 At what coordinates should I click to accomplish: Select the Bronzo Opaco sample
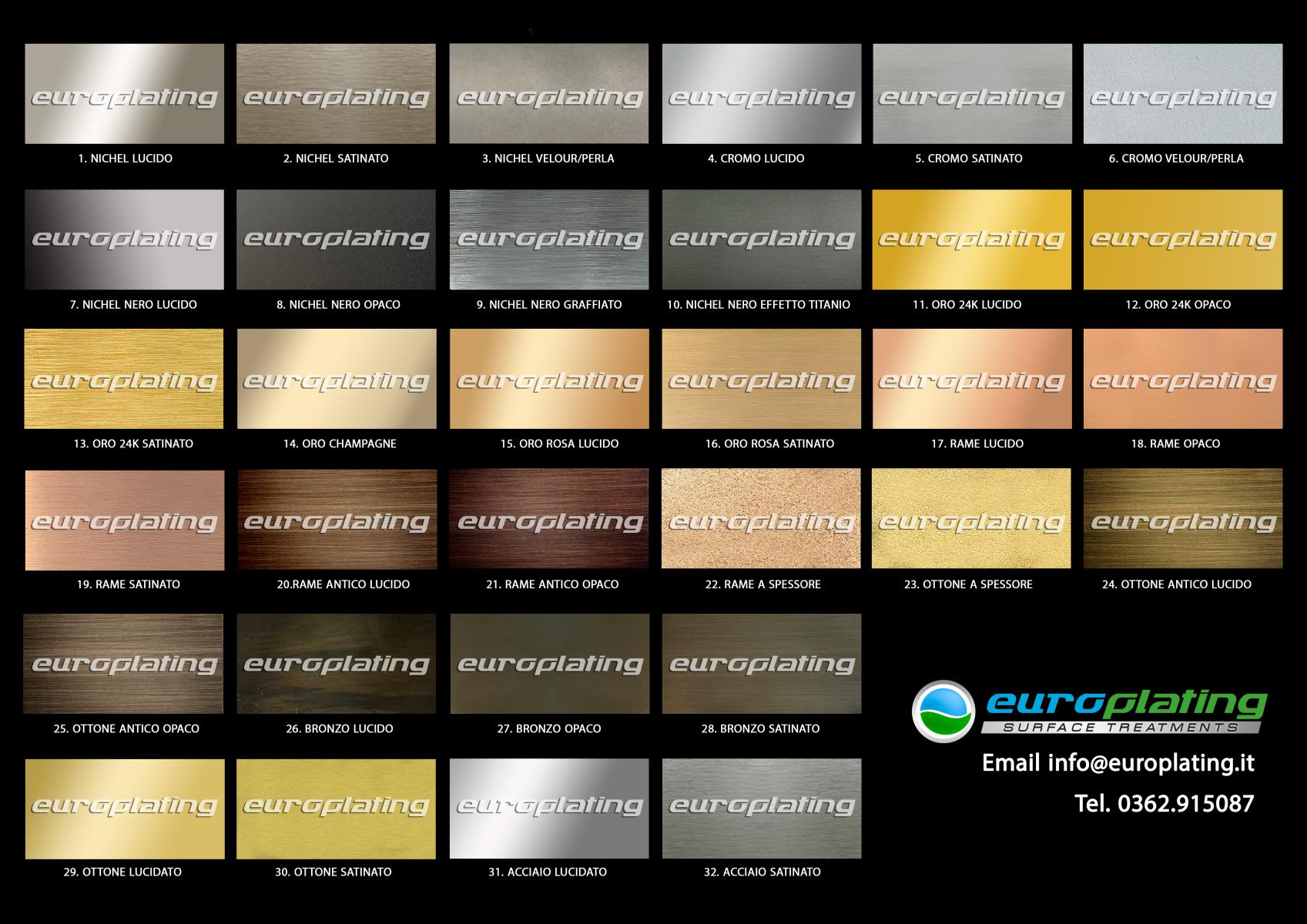pyautogui.click(x=549, y=664)
